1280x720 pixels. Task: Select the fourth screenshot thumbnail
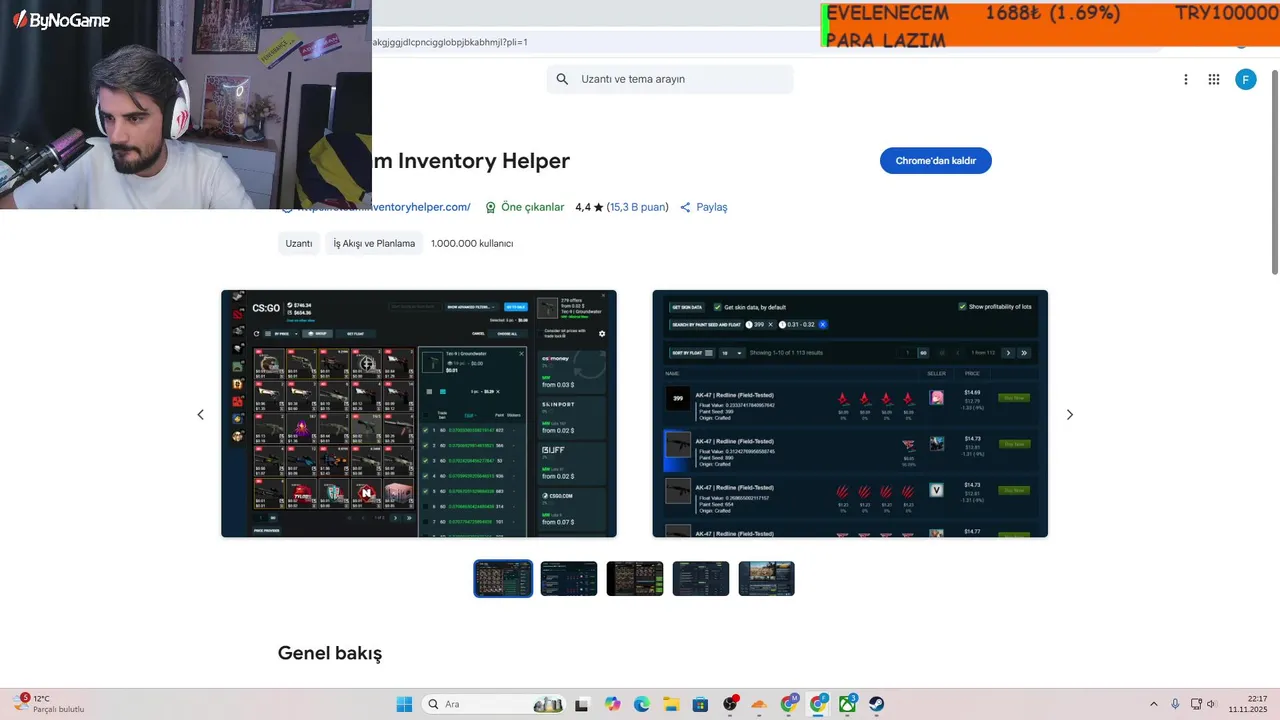pos(701,578)
